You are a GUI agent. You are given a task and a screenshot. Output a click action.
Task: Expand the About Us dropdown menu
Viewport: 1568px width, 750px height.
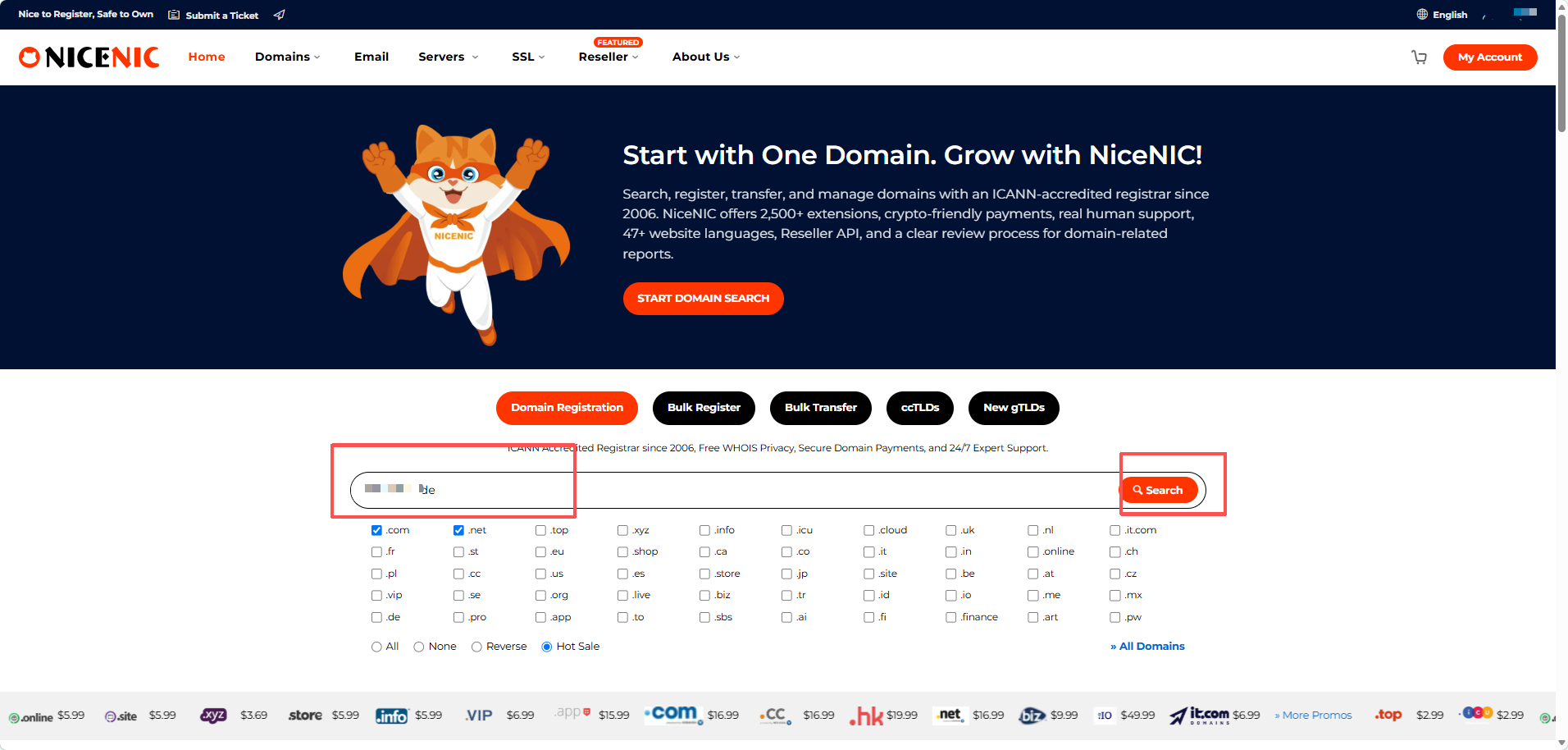[706, 57]
